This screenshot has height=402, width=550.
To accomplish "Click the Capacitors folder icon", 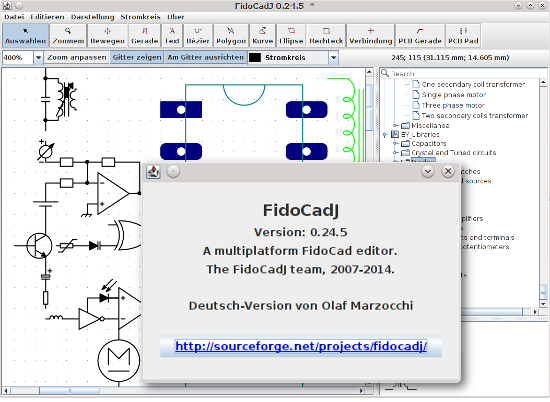I will point(405,143).
